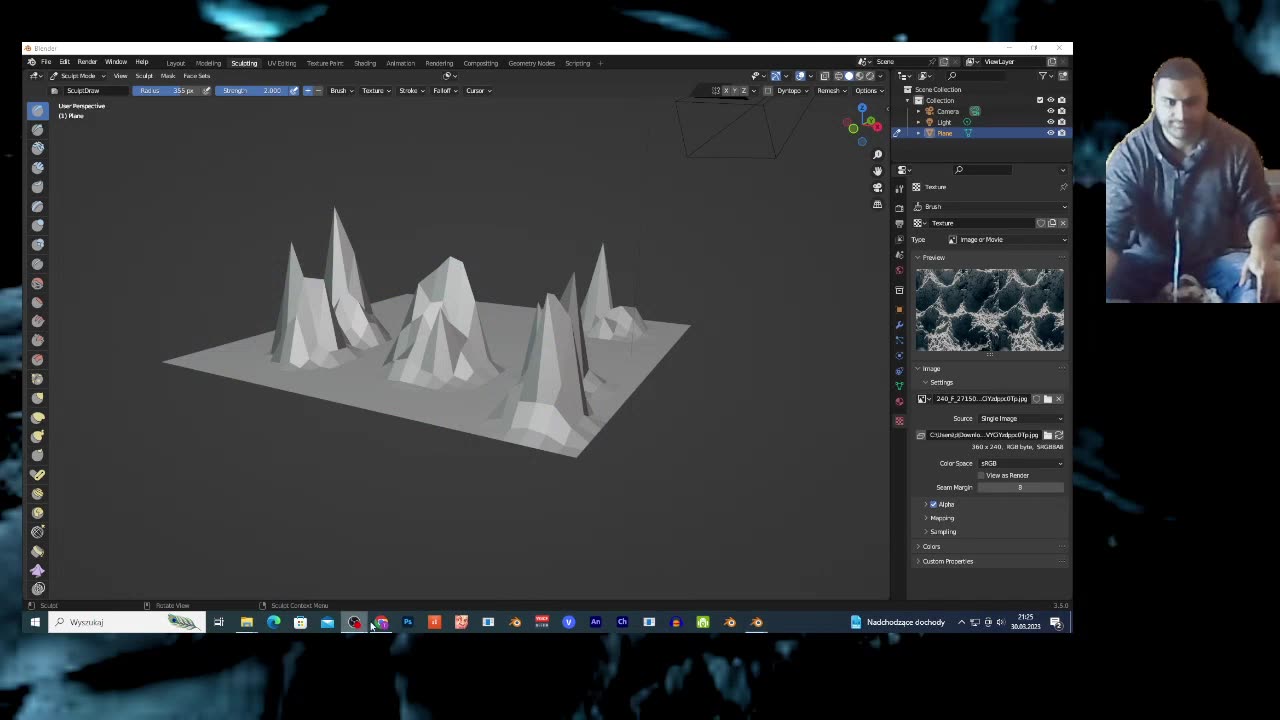This screenshot has width=1280, height=720.
Task: Toggle X axis symmetry button
Action: [x=727, y=91]
